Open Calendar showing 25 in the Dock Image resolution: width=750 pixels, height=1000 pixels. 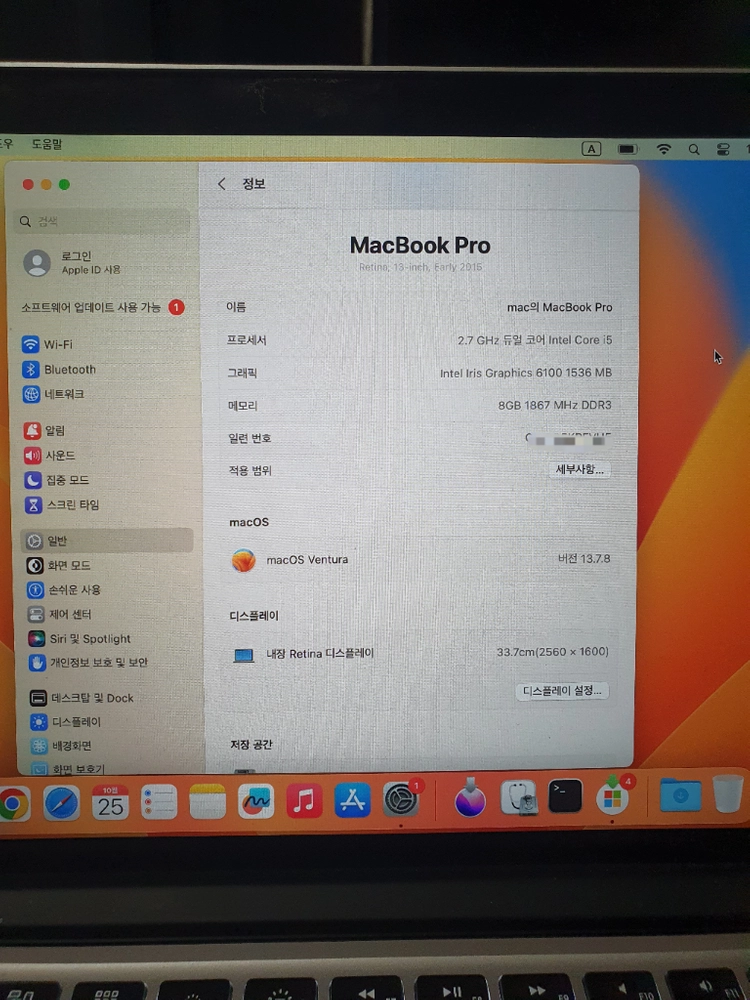point(110,802)
